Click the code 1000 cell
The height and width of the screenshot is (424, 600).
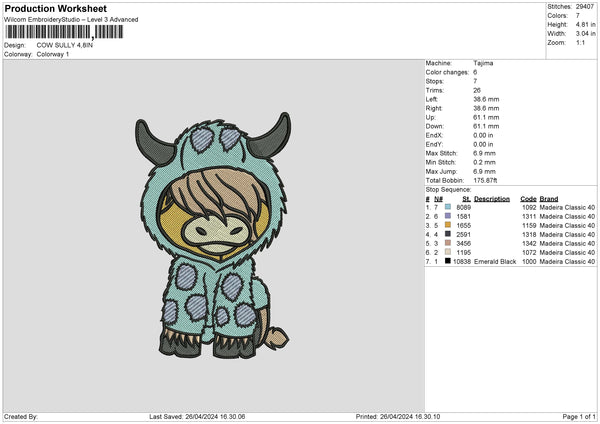tap(529, 262)
